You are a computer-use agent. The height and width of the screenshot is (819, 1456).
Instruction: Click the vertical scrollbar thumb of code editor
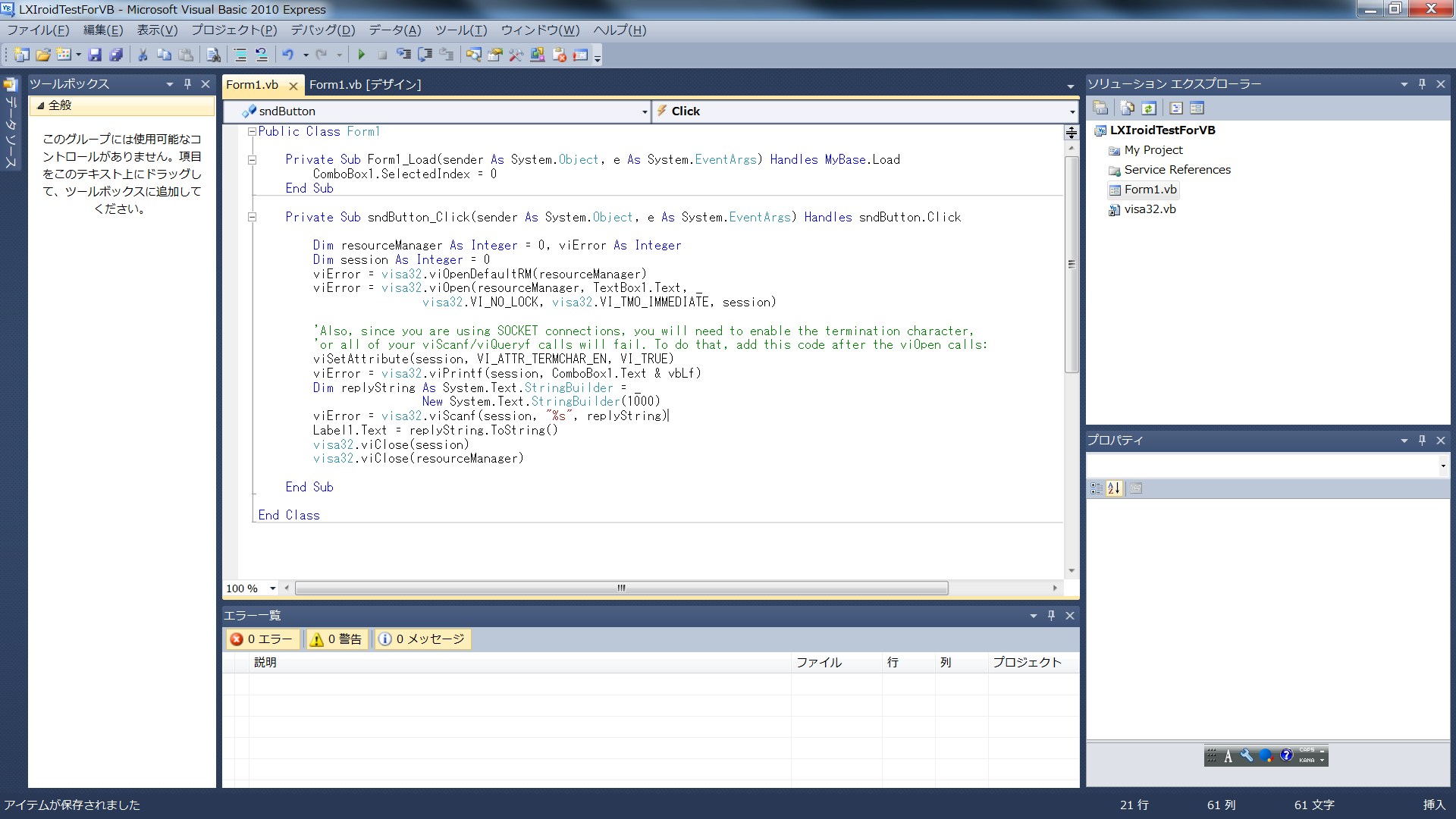click(x=1072, y=264)
